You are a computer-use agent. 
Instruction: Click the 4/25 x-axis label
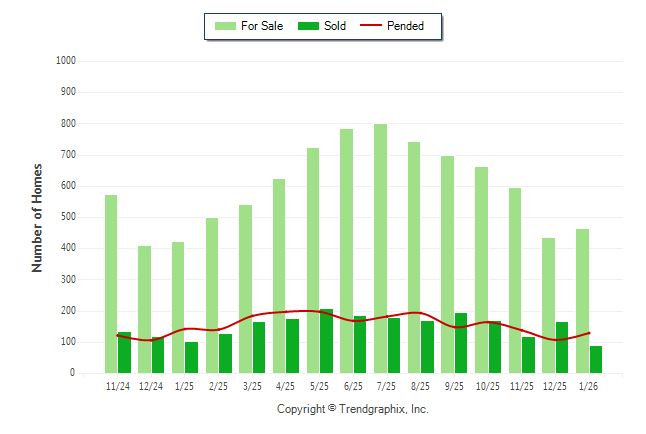(x=286, y=386)
